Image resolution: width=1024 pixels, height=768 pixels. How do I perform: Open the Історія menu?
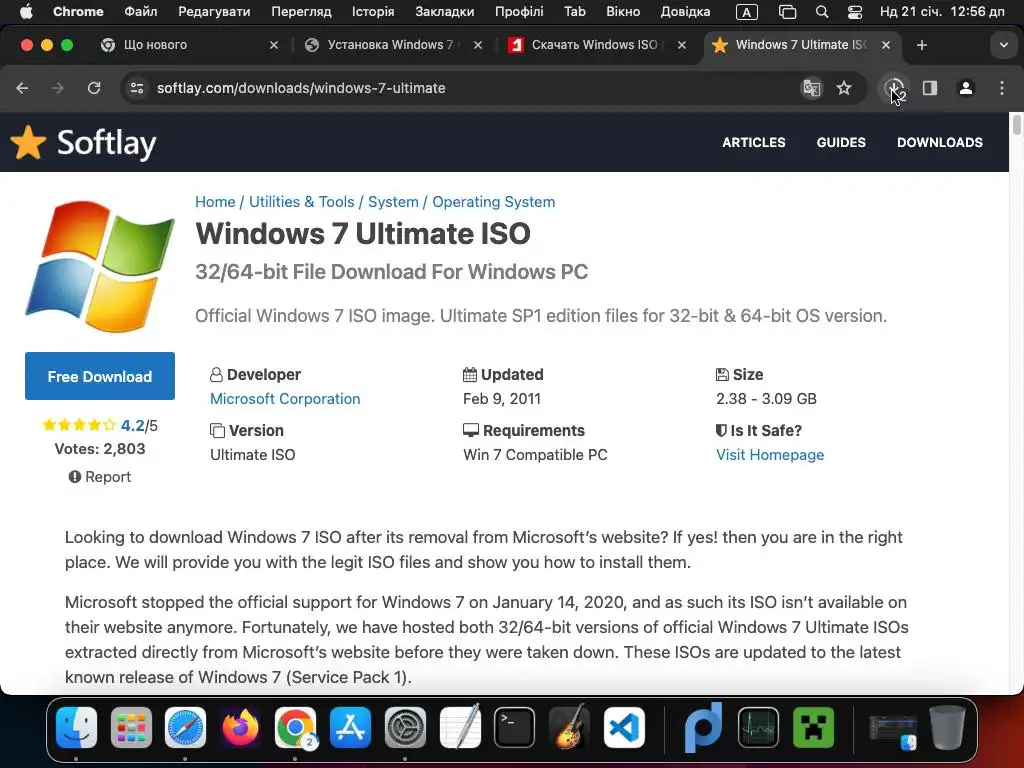point(373,11)
